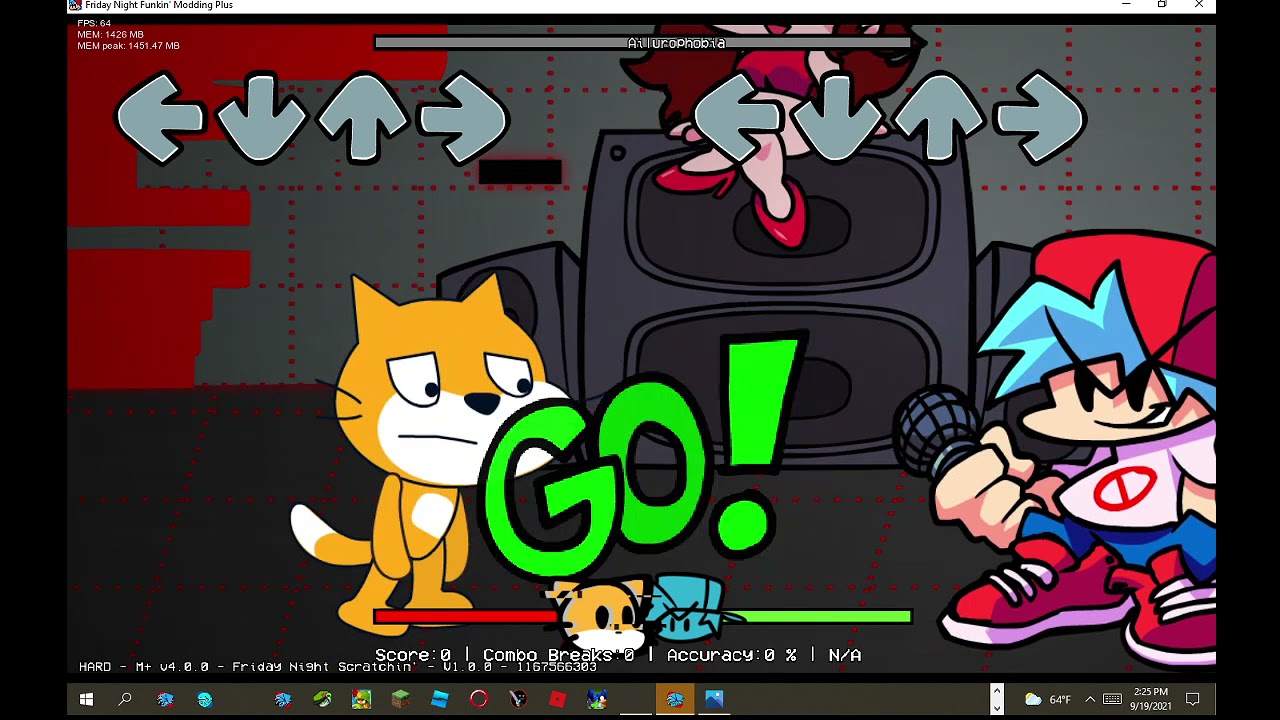Click the Boyfriend health bar icon
This screenshot has width=1280, height=720.
pos(692,606)
